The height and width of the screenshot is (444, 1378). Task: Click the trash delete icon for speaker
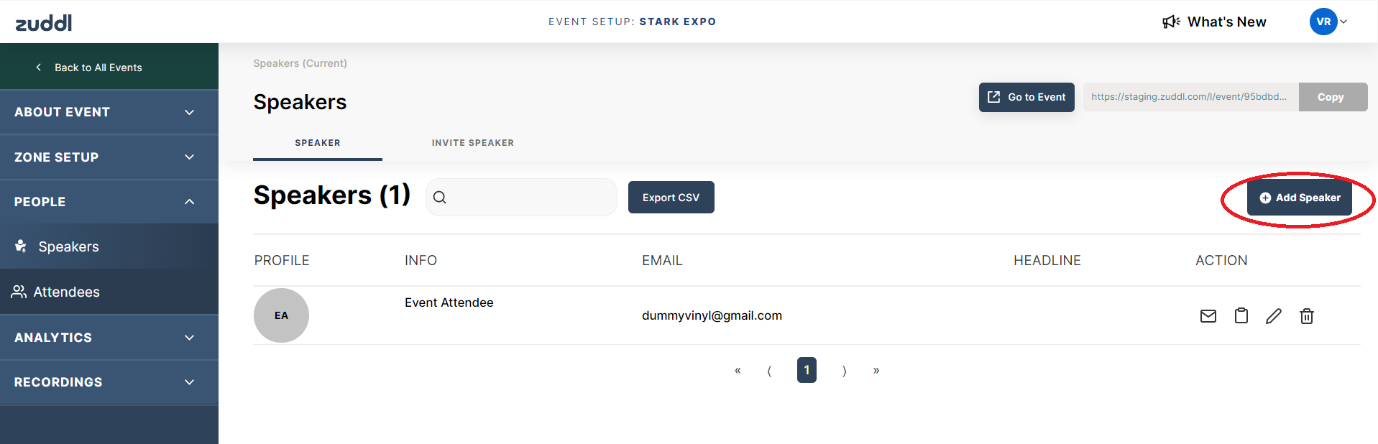(x=1306, y=316)
